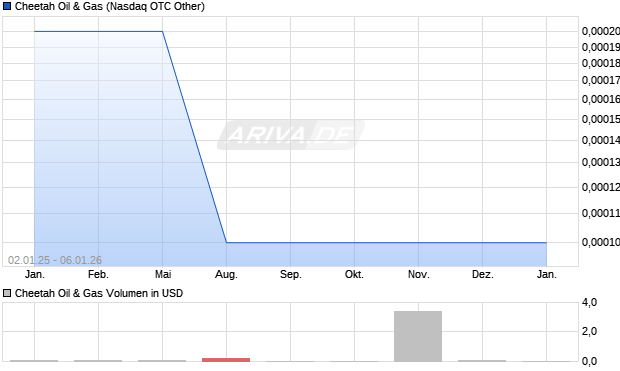Click the blue Cheetah Oil & Gas legend square

(x=7, y=6)
